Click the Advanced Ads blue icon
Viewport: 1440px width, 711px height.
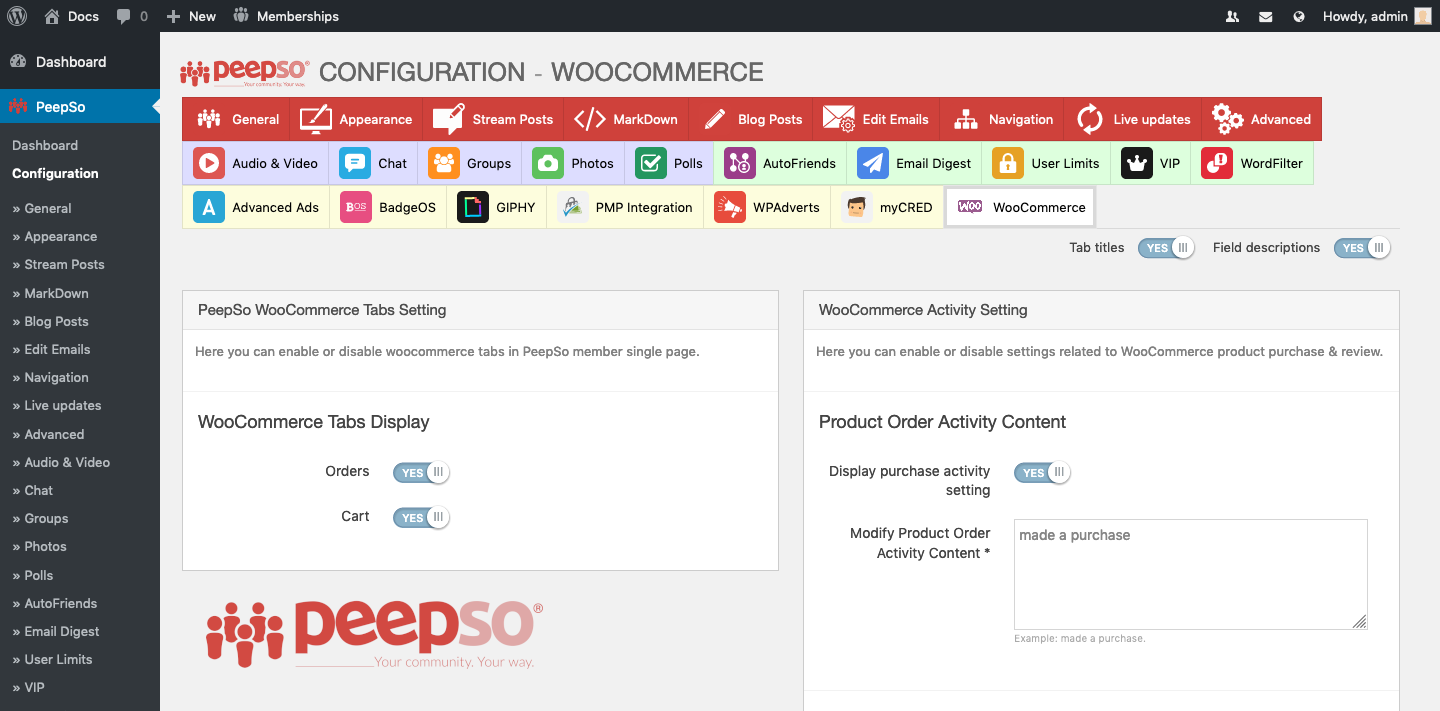(x=209, y=207)
